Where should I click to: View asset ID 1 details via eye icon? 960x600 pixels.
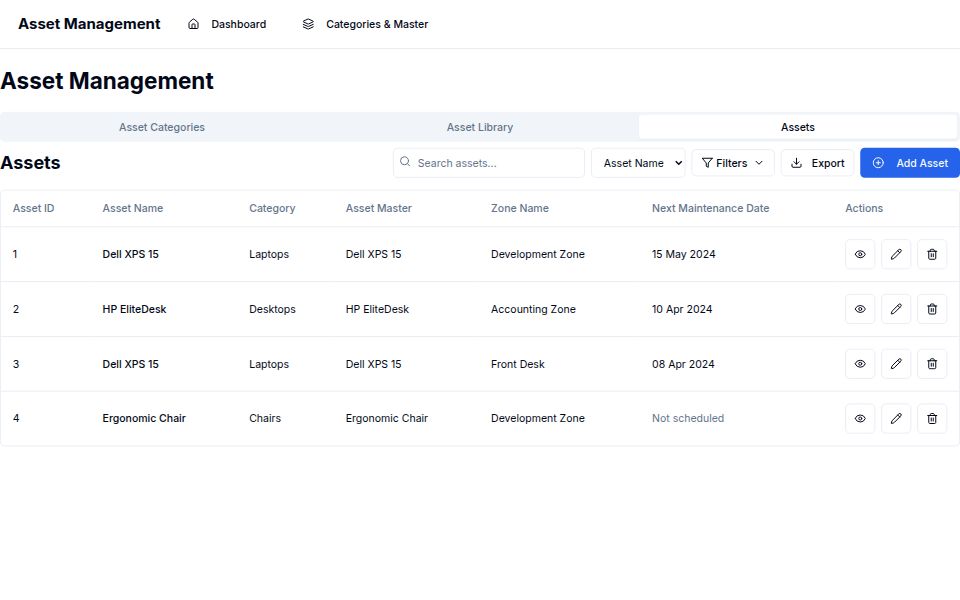[859, 254]
